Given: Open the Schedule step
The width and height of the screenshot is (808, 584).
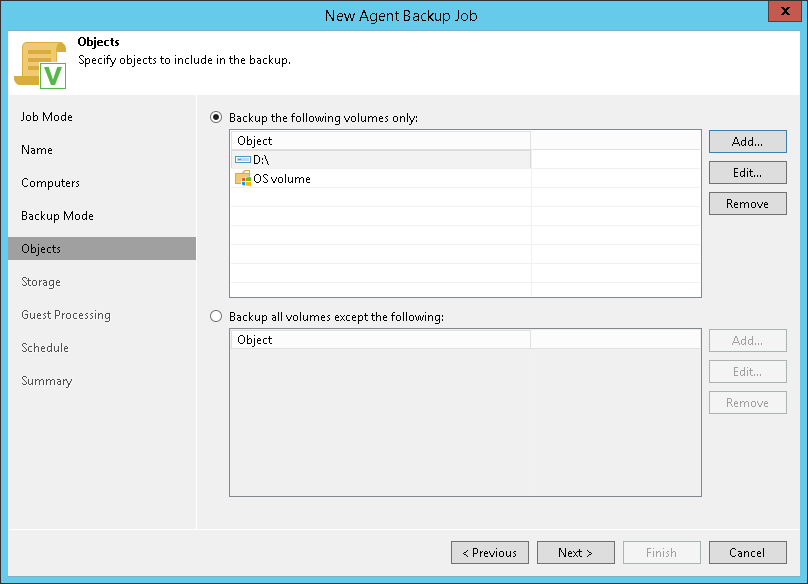Looking at the screenshot, I should (x=45, y=348).
